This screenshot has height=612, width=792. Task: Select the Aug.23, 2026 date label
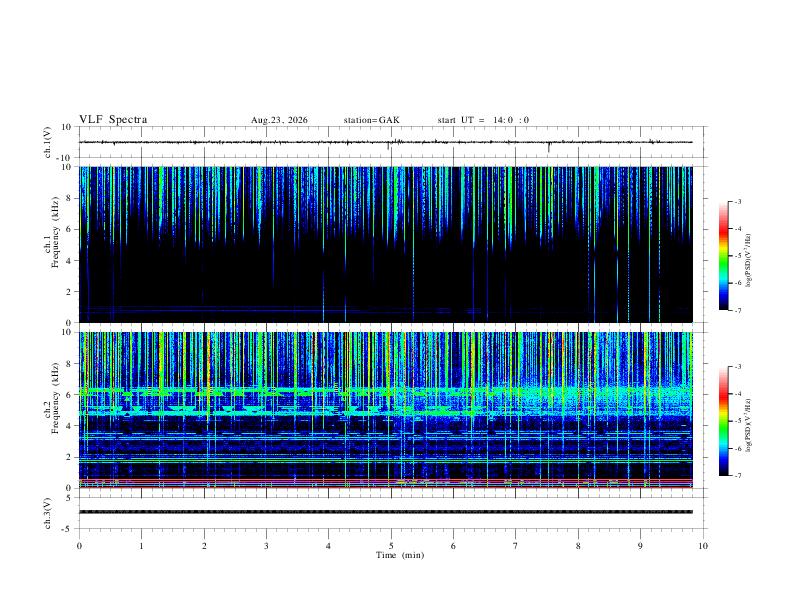tap(279, 120)
